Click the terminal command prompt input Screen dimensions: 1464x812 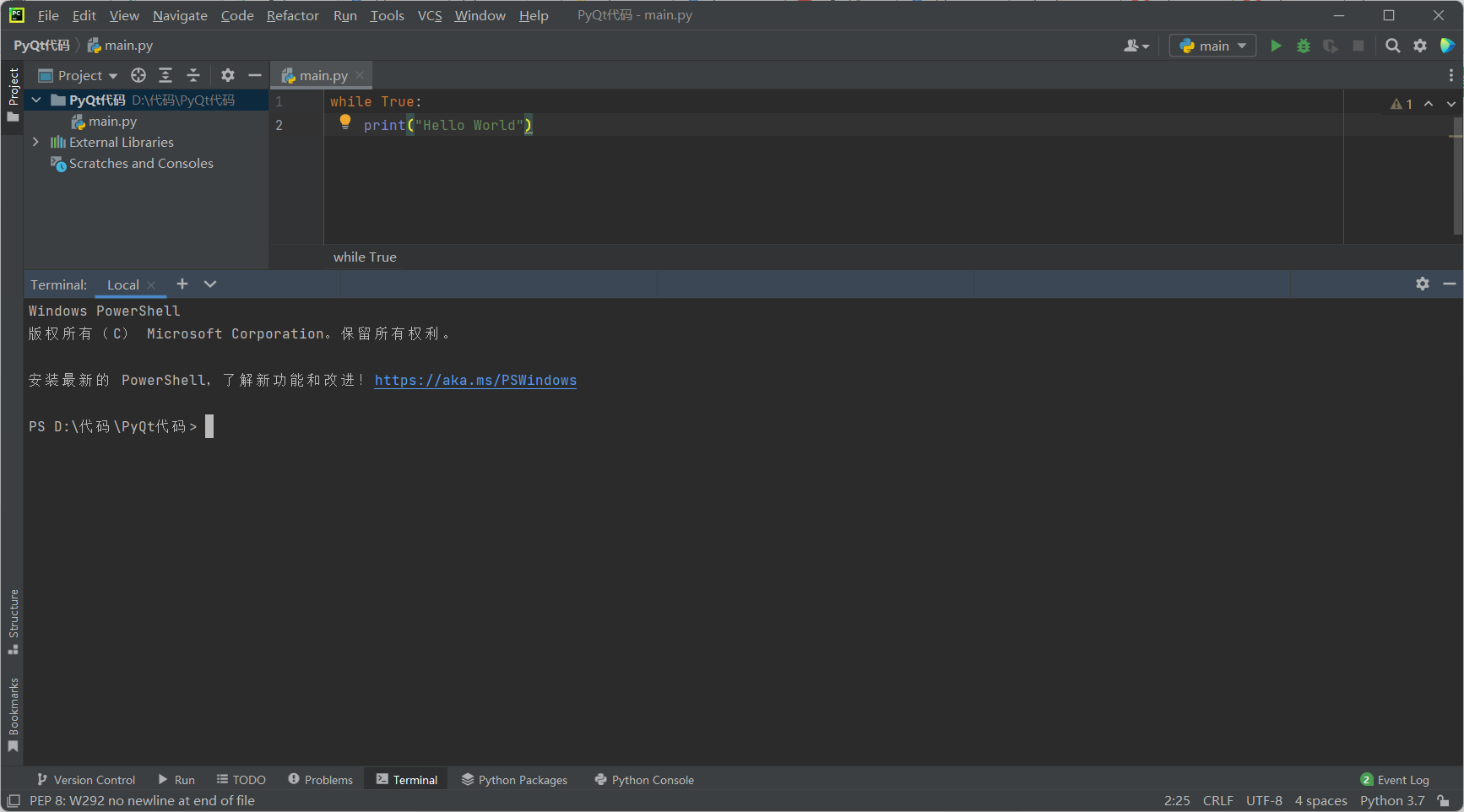[209, 426]
